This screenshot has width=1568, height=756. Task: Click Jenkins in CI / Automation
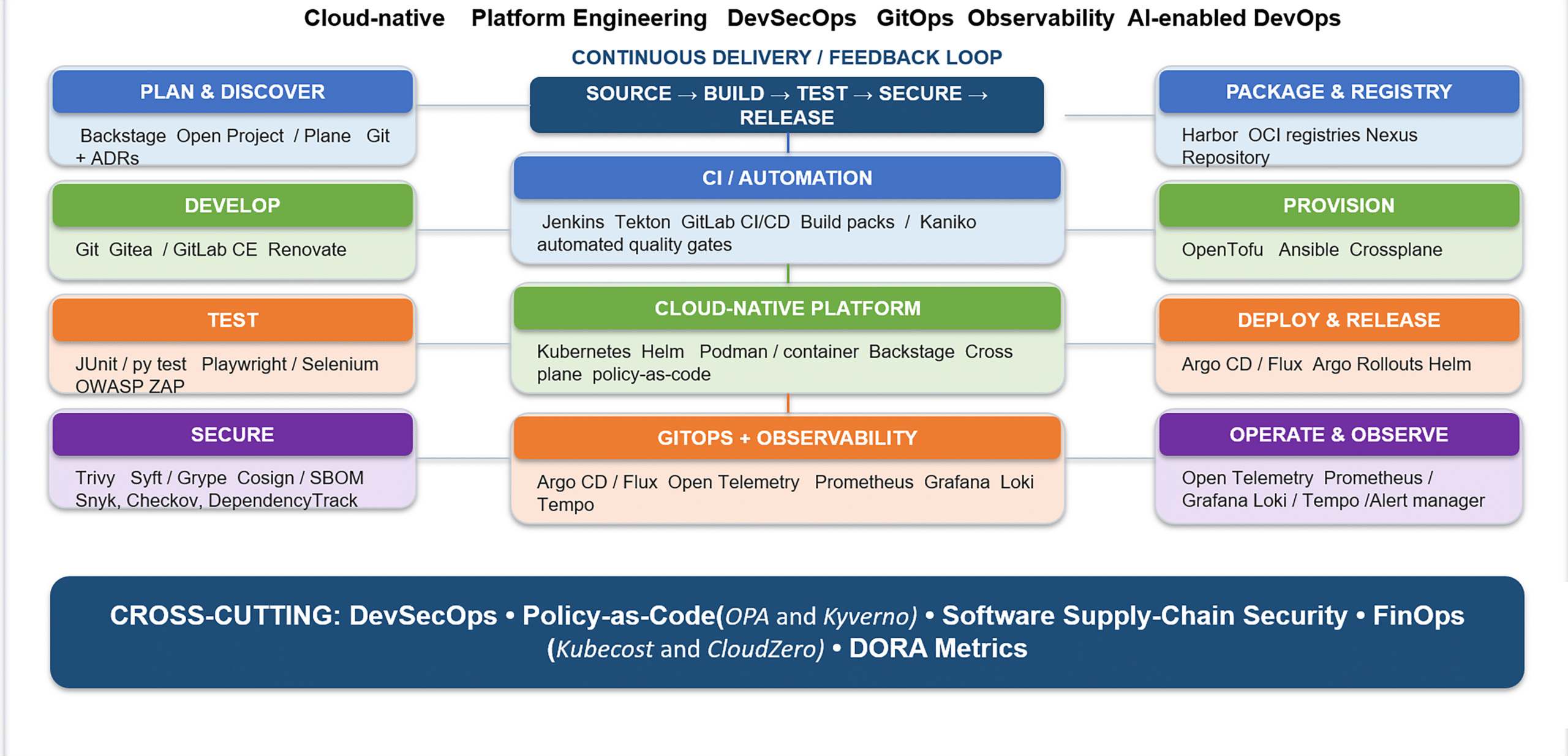[573, 222]
